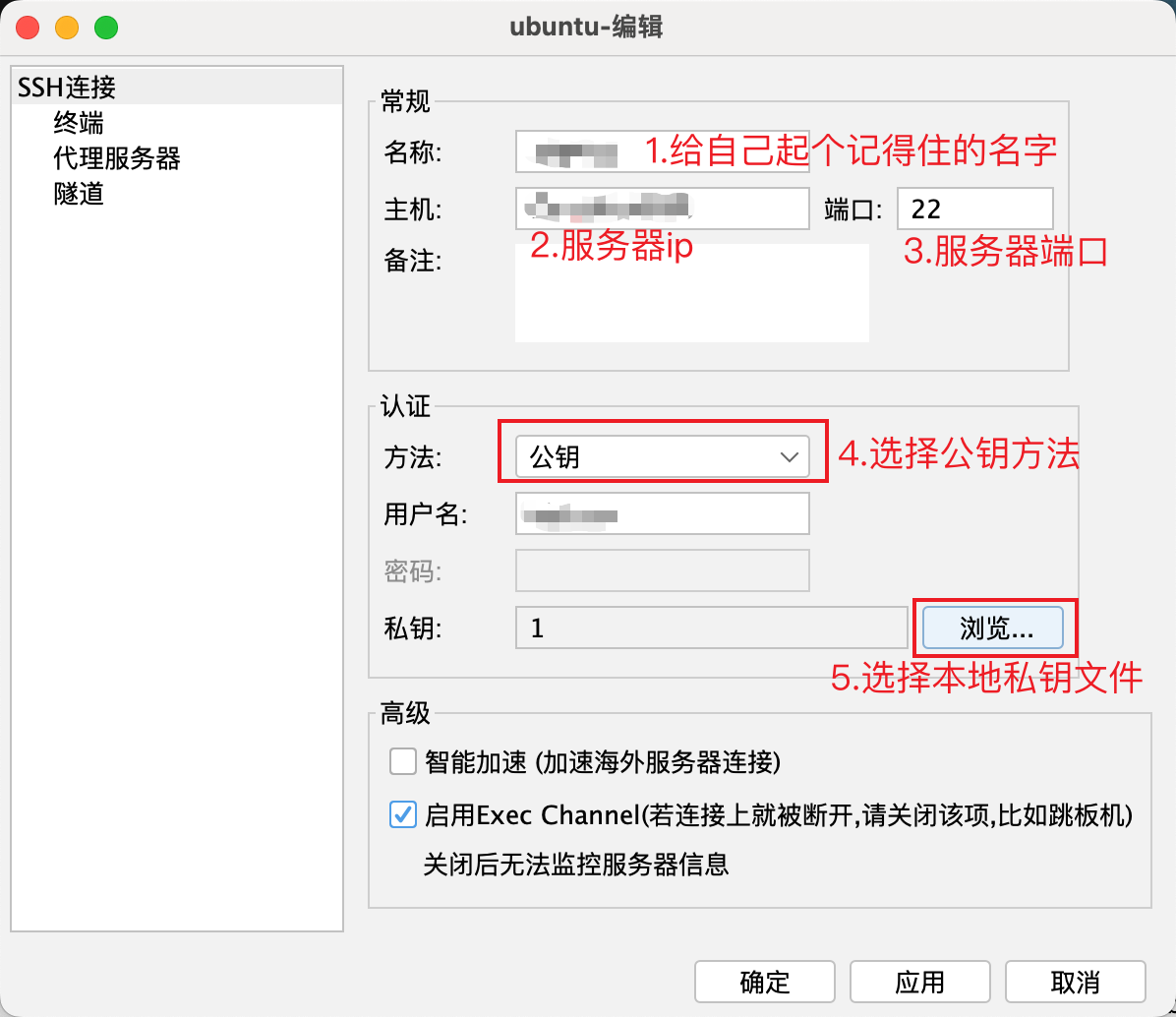This screenshot has width=1176, height=1017.
Task: Click the 应用 button
Action: 919,982
